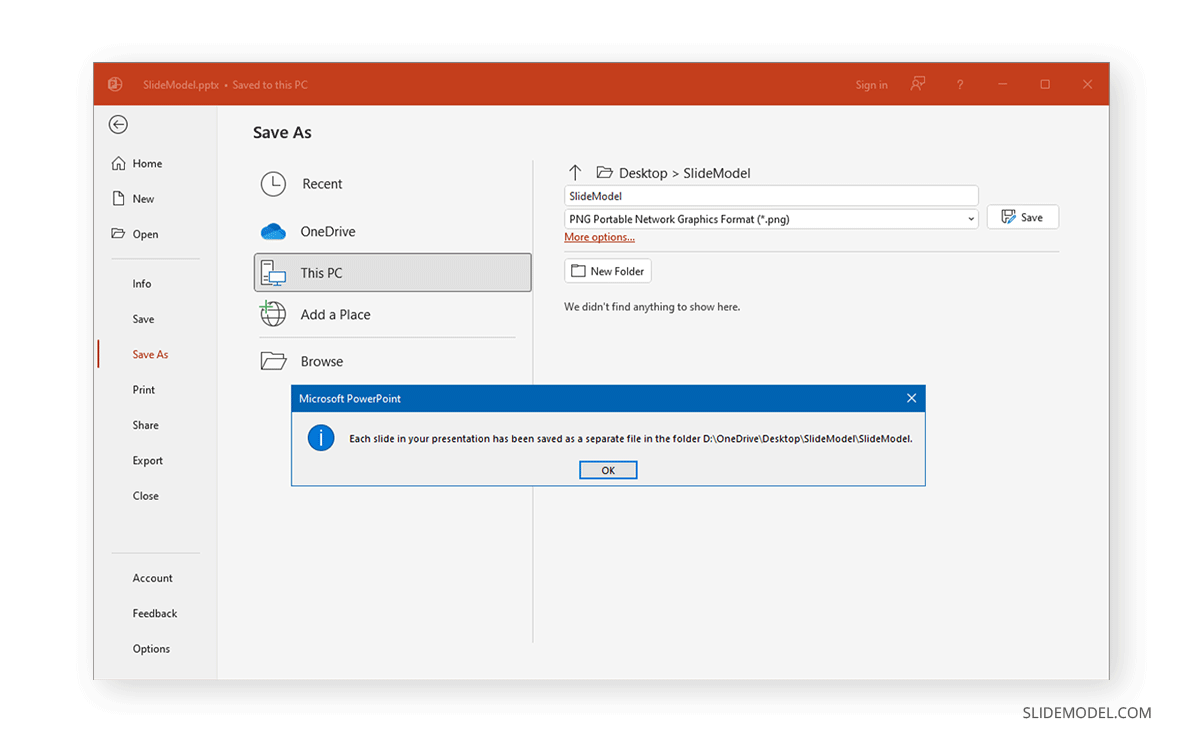
Task: Select the Browse label
Action: coord(322,361)
